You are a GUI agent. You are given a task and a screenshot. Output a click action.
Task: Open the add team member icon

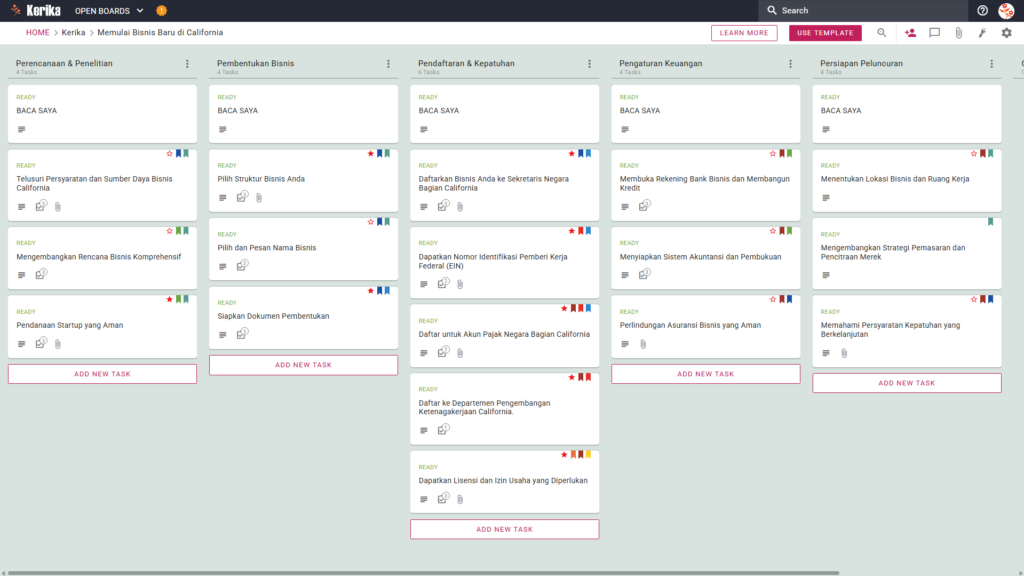click(x=910, y=33)
